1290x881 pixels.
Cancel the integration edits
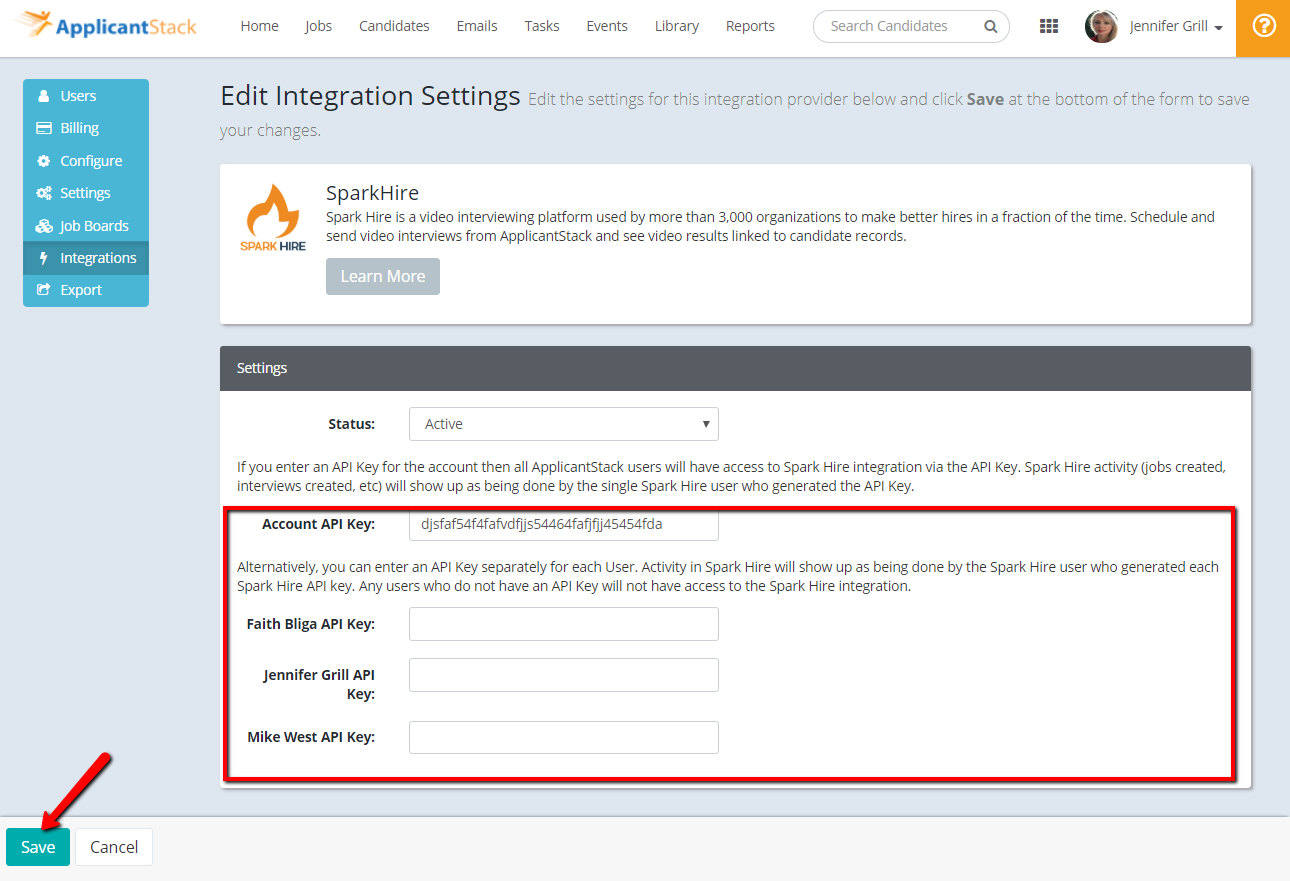pyautogui.click(x=113, y=846)
